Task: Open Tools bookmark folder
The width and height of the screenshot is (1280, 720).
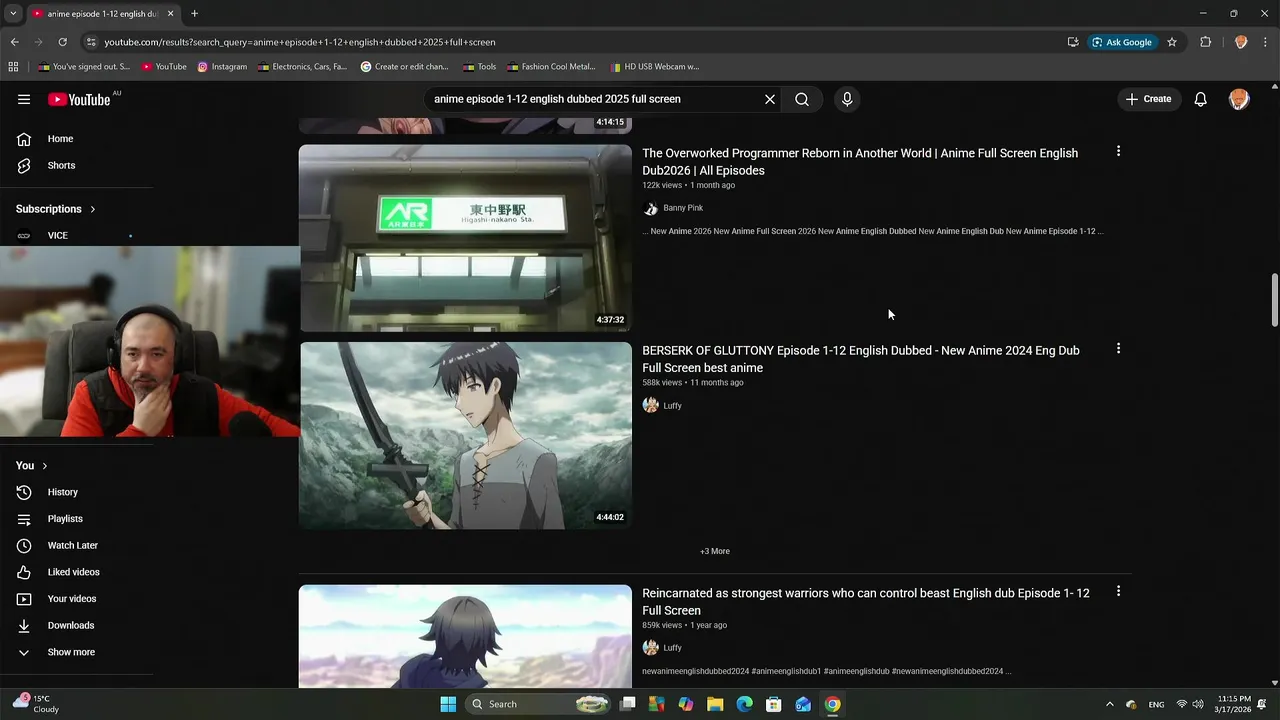Action: click(480, 67)
